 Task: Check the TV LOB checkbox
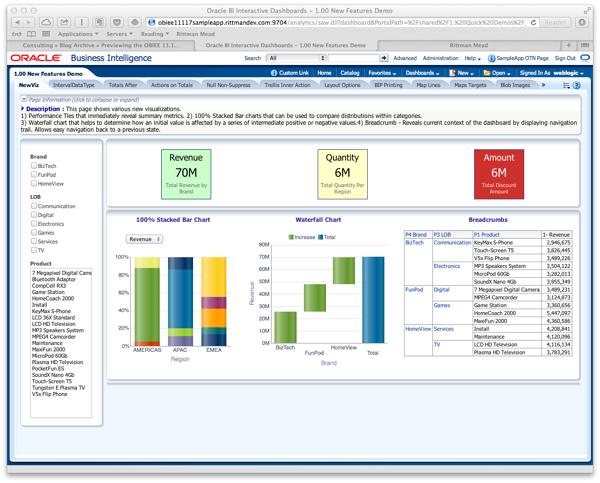point(34,250)
